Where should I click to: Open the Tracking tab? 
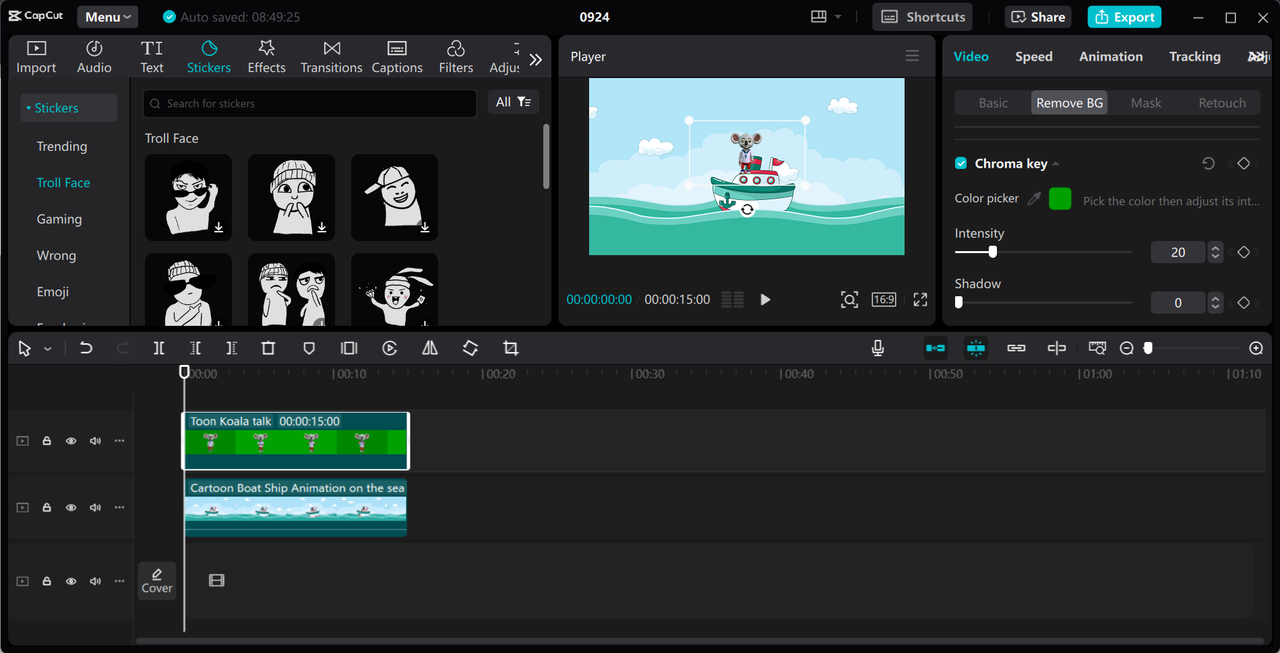click(x=1195, y=56)
